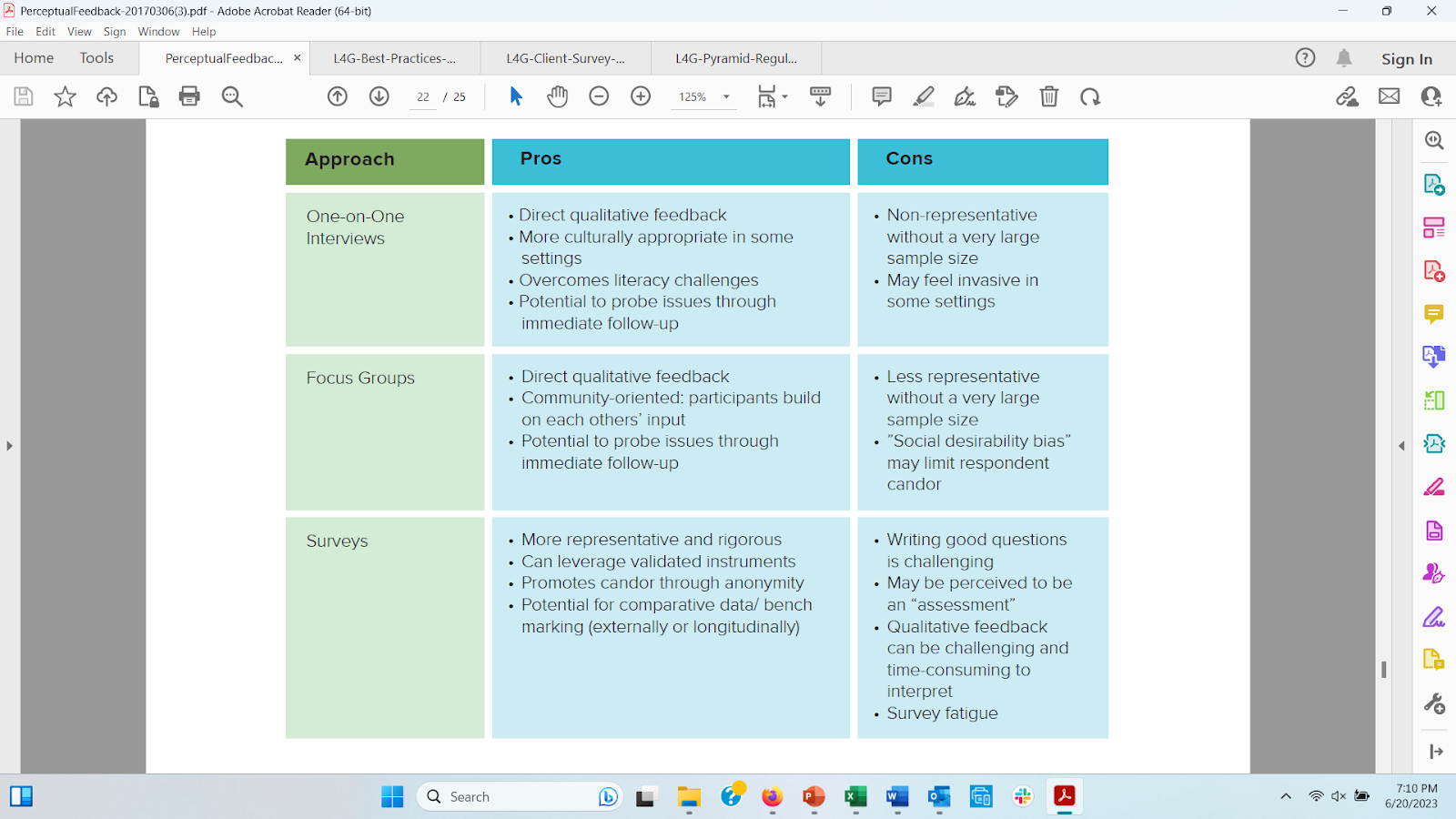Click the Surveys row label
This screenshot has width=1456, height=819.
coord(337,541)
